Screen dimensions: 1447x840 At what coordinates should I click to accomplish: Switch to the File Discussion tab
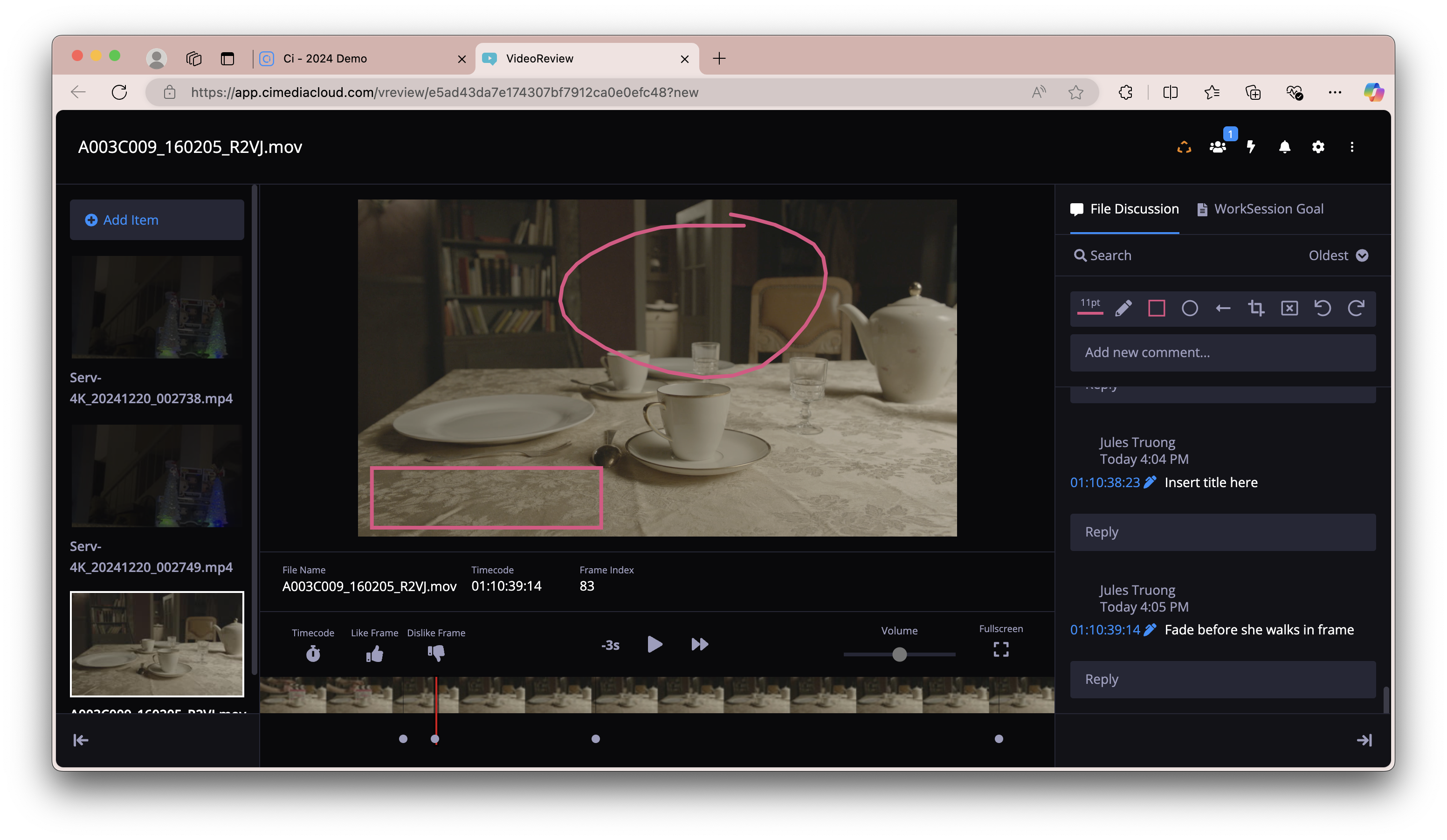(x=1124, y=209)
